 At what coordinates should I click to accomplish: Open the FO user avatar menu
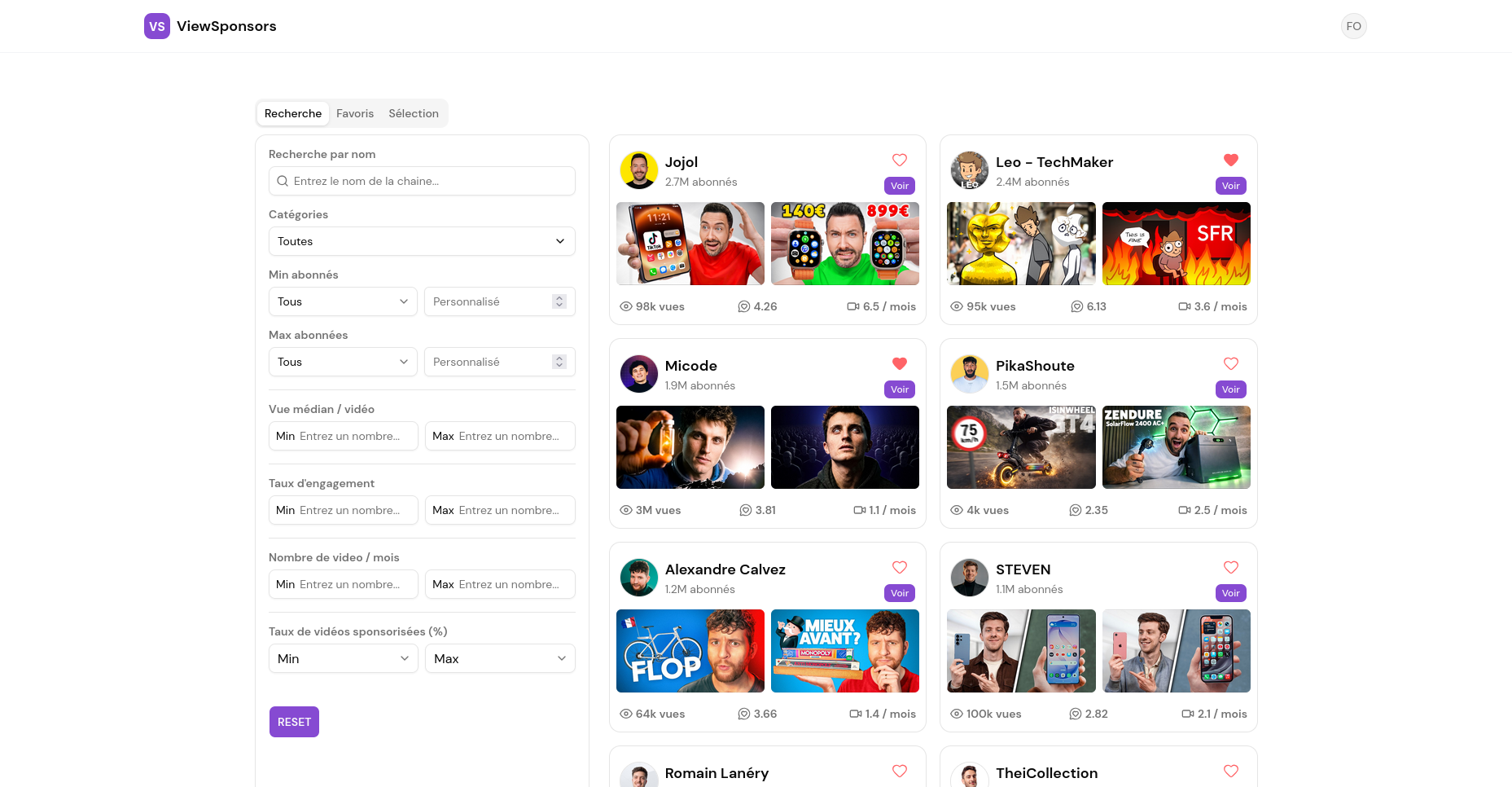click(1353, 26)
